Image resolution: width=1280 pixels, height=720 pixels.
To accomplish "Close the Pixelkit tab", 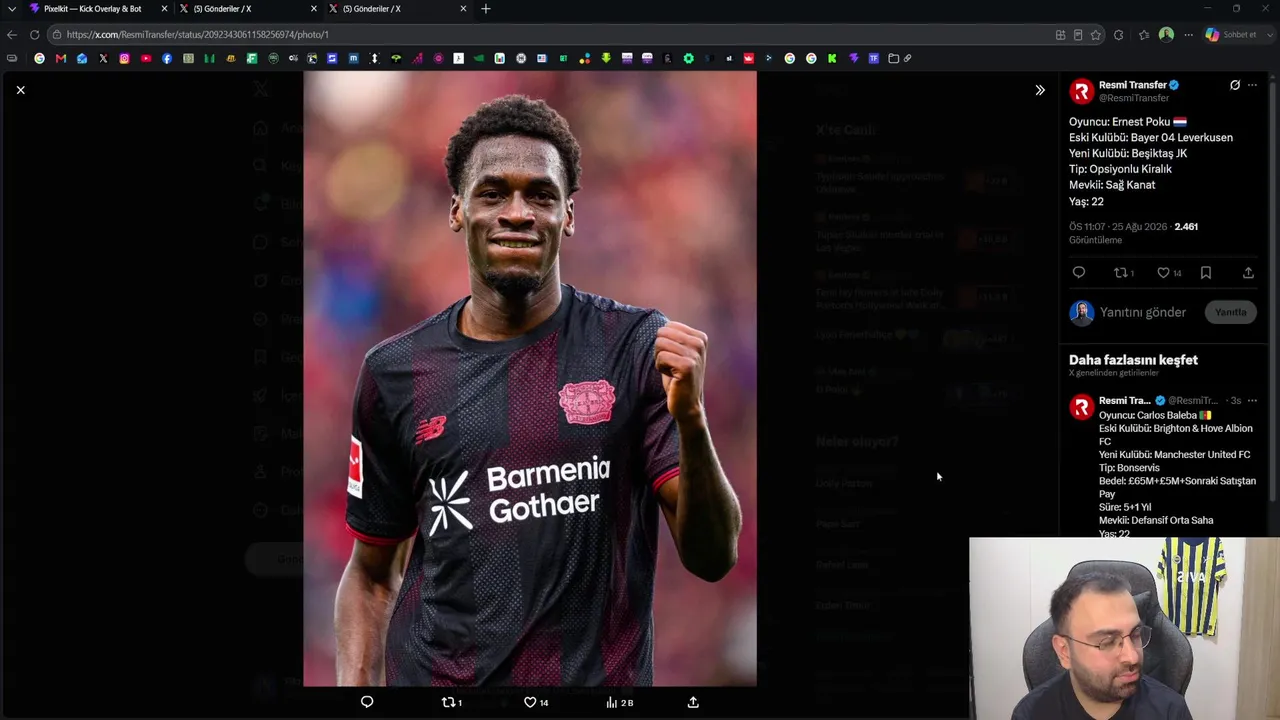I will click(164, 9).
